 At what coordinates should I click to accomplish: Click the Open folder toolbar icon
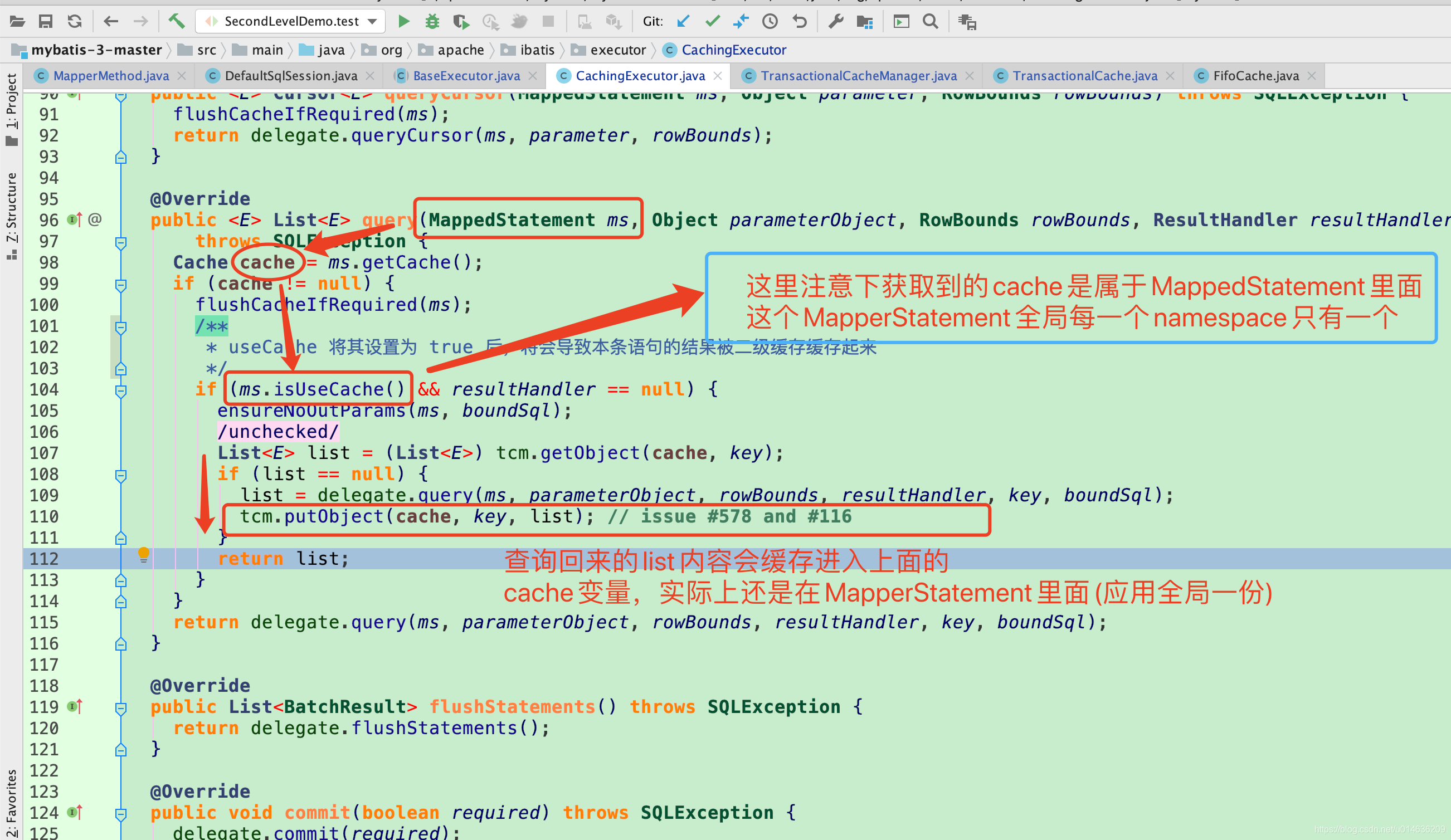[x=17, y=22]
